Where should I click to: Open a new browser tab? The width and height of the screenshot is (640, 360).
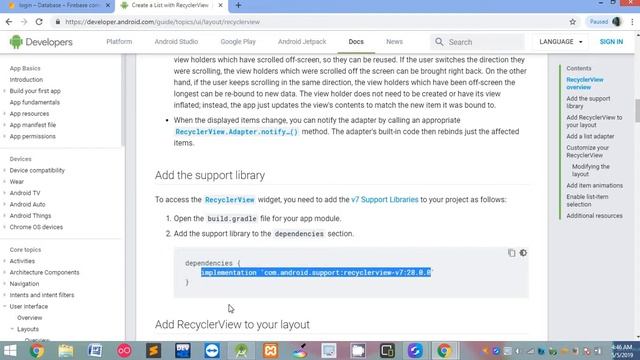[x=238, y=5]
